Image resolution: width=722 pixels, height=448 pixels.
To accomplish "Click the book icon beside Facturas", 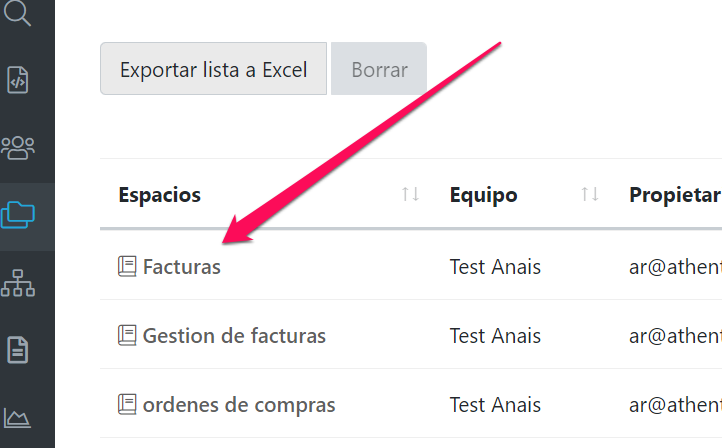I will [x=127, y=266].
